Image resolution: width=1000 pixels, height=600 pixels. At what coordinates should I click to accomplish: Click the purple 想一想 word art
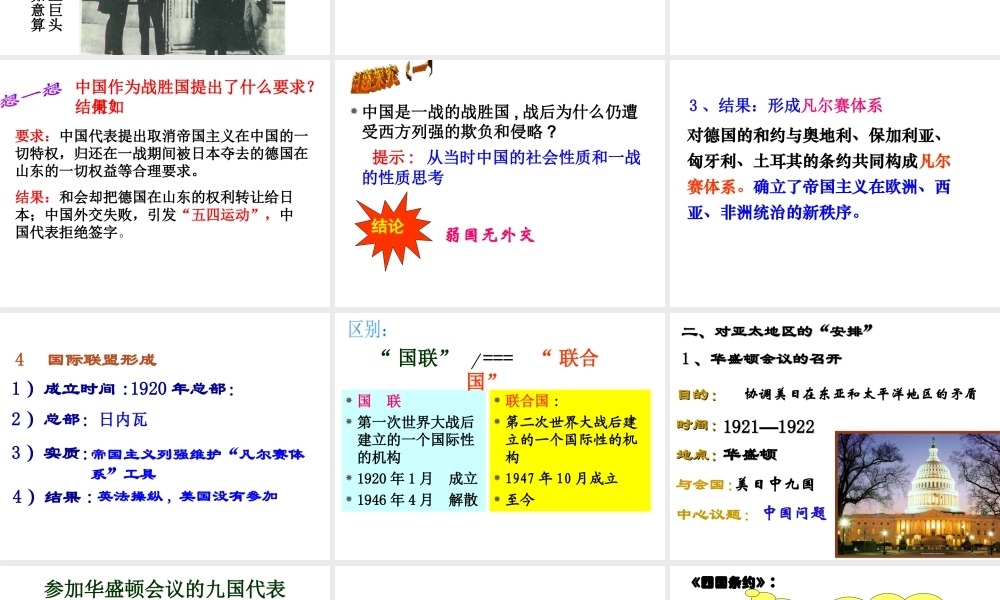tap(31, 94)
